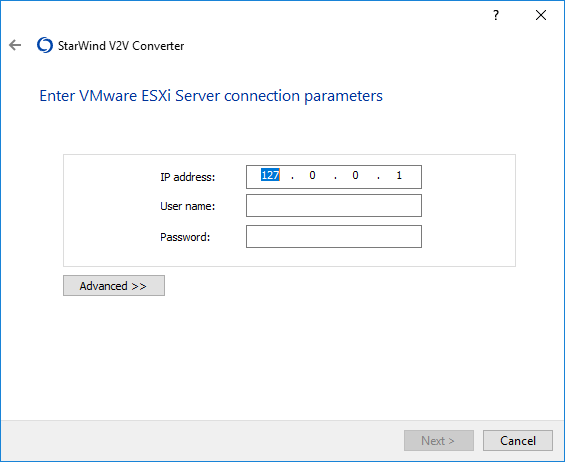Click the third IP octet 0

[x=355, y=175]
